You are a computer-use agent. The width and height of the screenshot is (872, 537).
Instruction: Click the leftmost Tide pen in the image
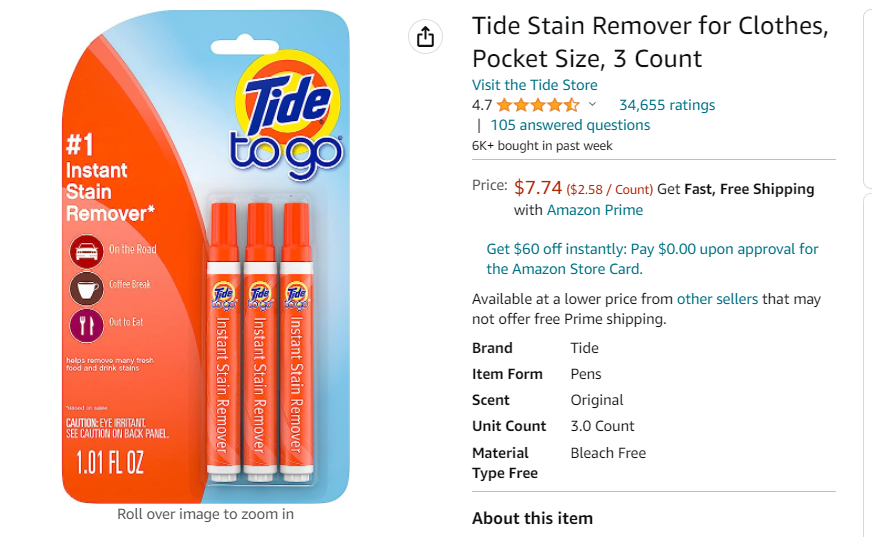coord(225,340)
